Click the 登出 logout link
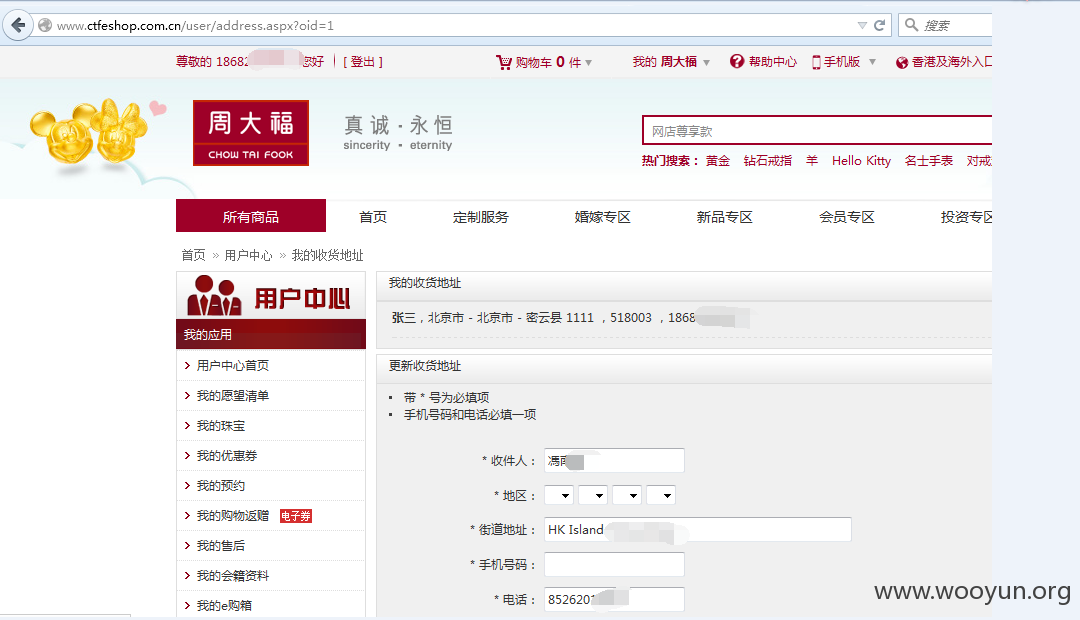Image resolution: width=1080 pixels, height=620 pixels. coord(363,62)
